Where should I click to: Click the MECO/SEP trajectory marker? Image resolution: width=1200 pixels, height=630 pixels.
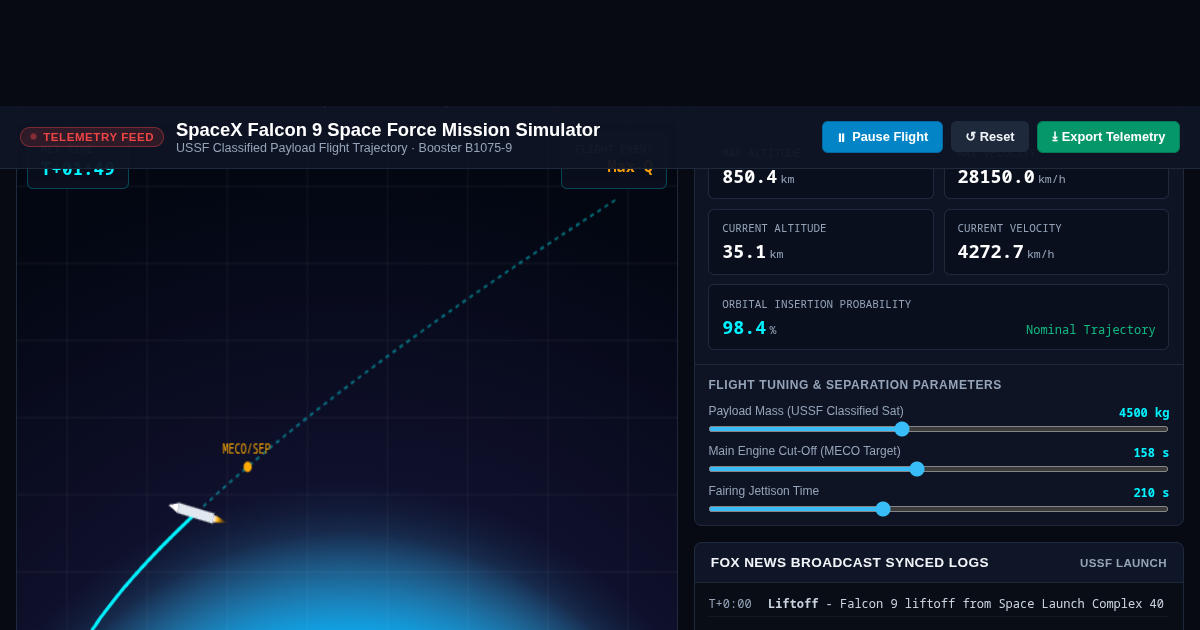point(247,466)
